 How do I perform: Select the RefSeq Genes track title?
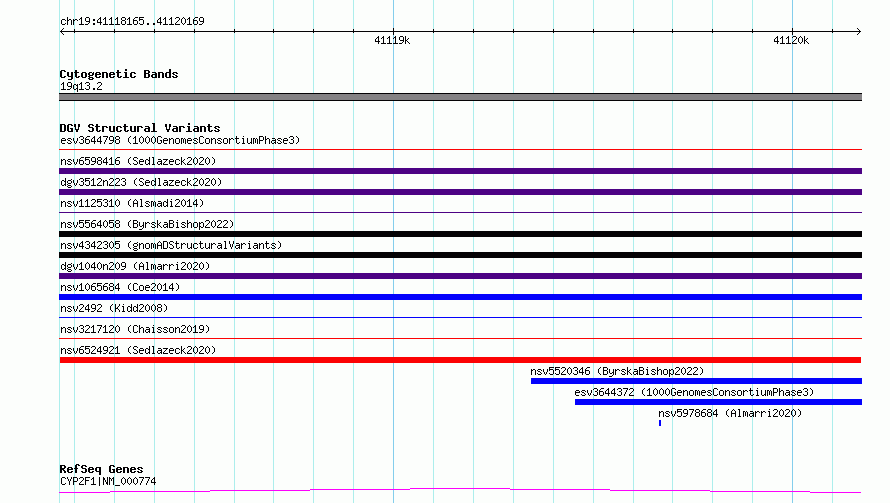[101, 469]
